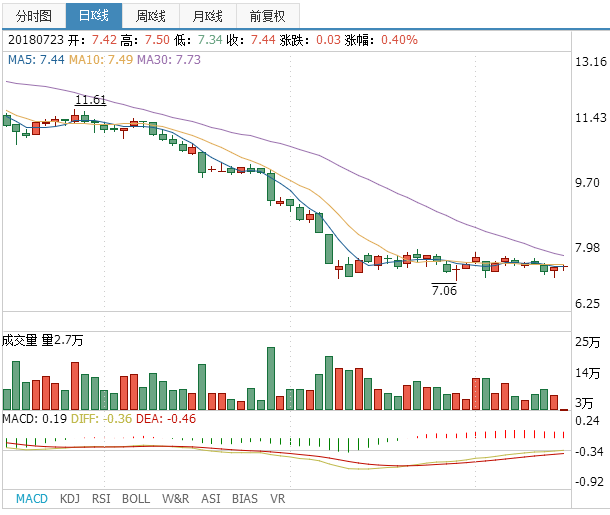Switch to the 分时图 tab
Viewport: 610px width, 515px height.
click(x=34, y=16)
